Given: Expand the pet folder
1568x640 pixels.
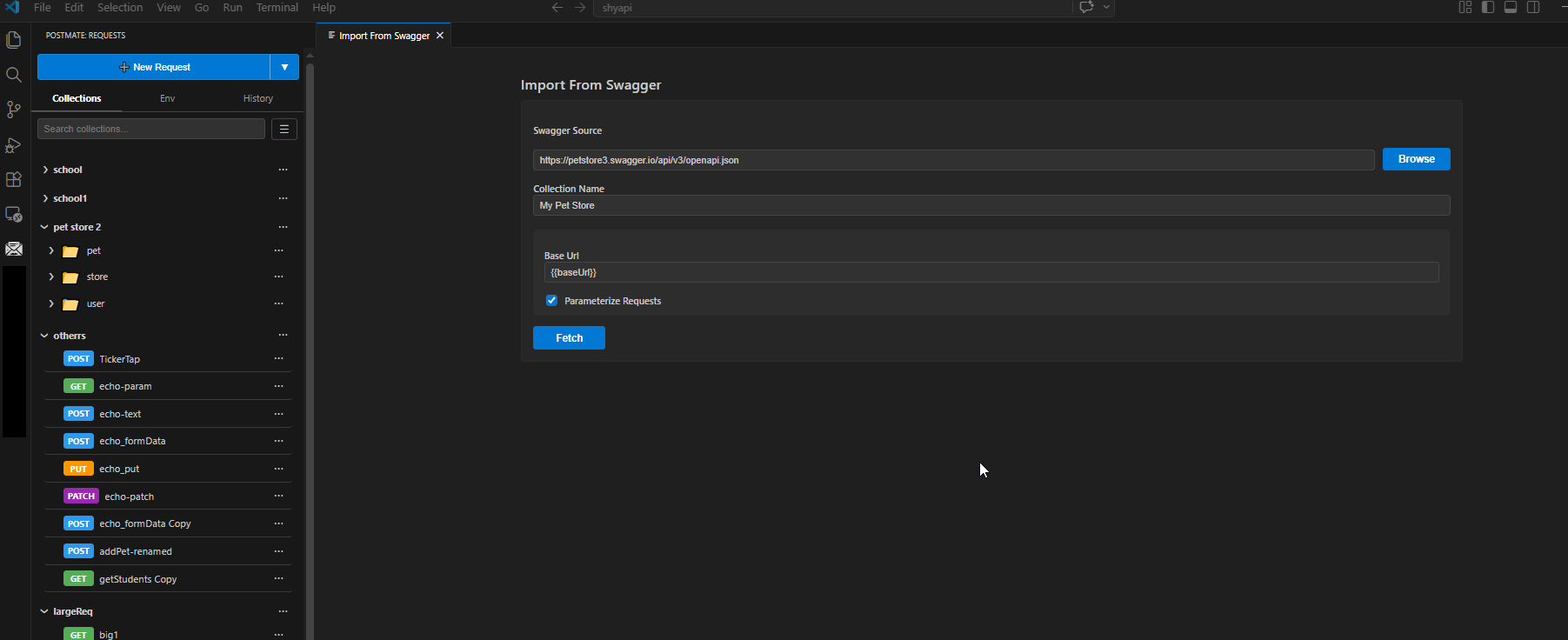Looking at the screenshot, I should [51, 250].
